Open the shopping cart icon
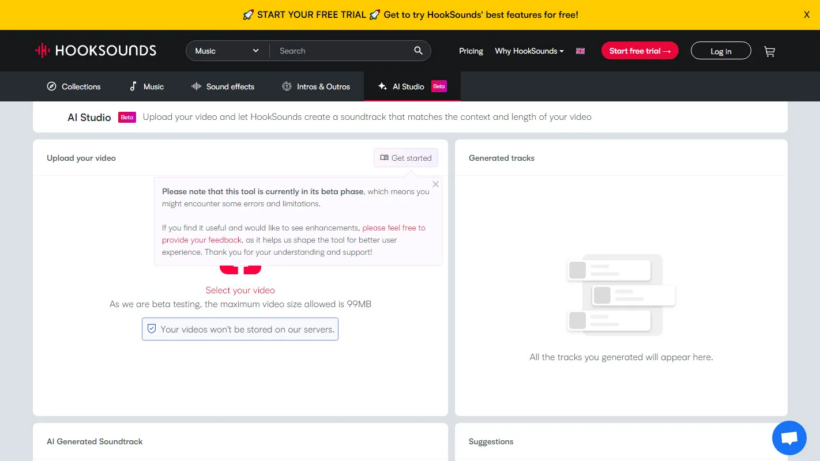820x461 pixels. 769,51
